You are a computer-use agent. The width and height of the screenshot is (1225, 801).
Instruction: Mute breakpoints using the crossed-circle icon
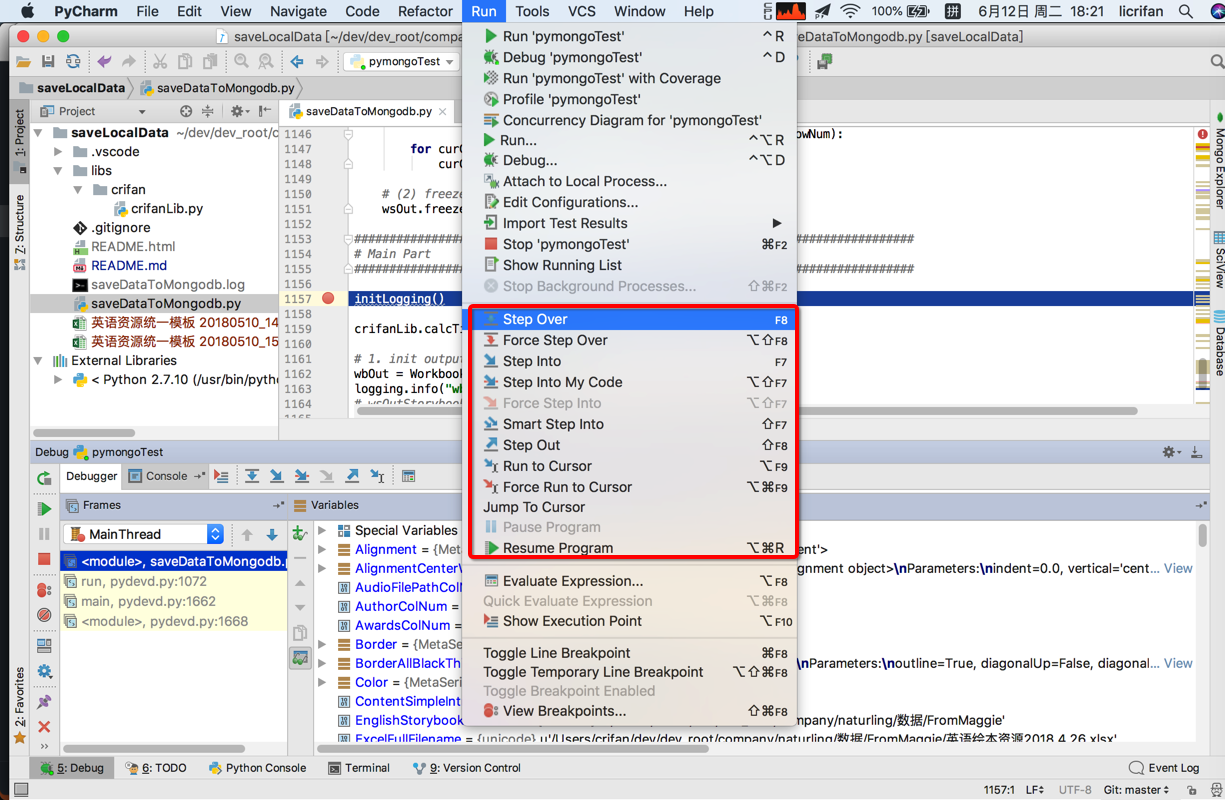(42, 614)
